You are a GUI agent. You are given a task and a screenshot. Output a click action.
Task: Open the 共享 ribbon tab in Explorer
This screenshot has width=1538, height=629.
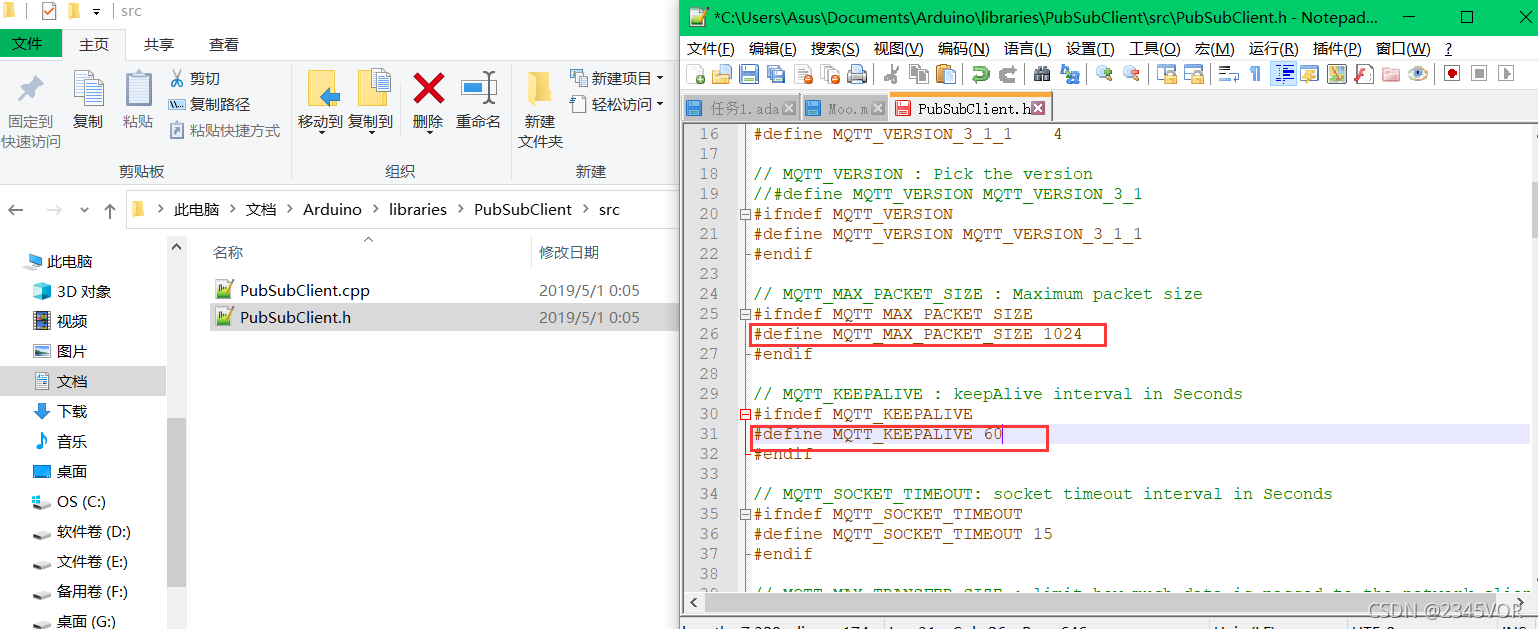pyautogui.click(x=158, y=44)
